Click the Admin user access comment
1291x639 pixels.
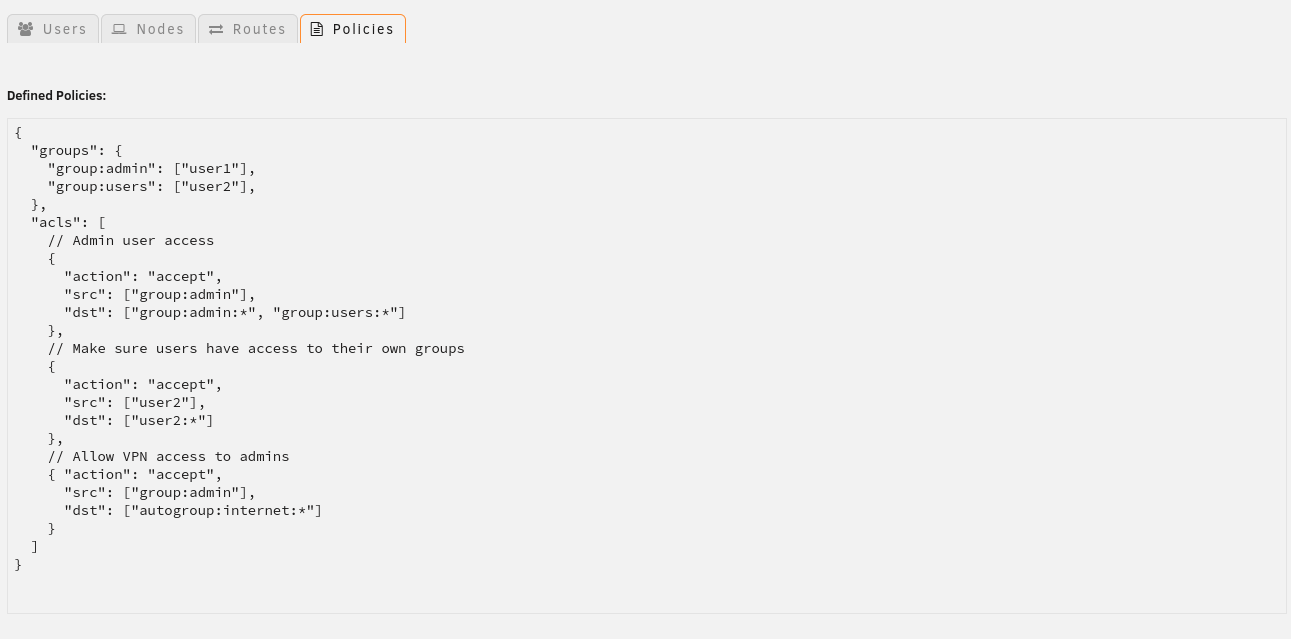[131, 241]
